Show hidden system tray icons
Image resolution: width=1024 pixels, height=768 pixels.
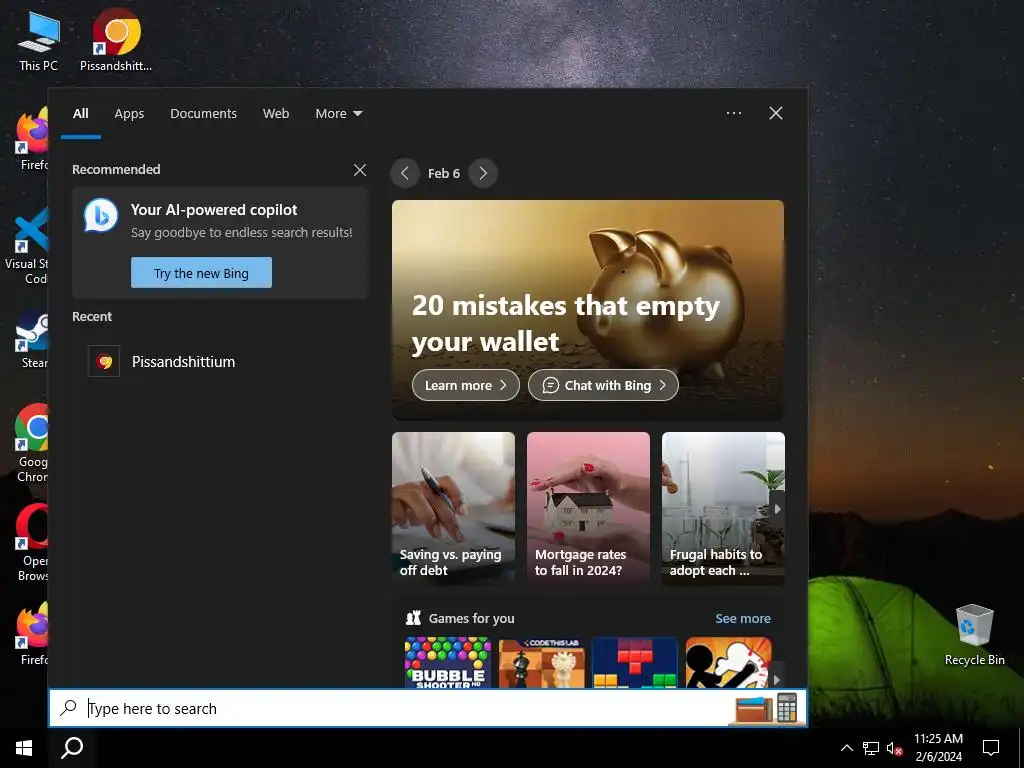846,748
